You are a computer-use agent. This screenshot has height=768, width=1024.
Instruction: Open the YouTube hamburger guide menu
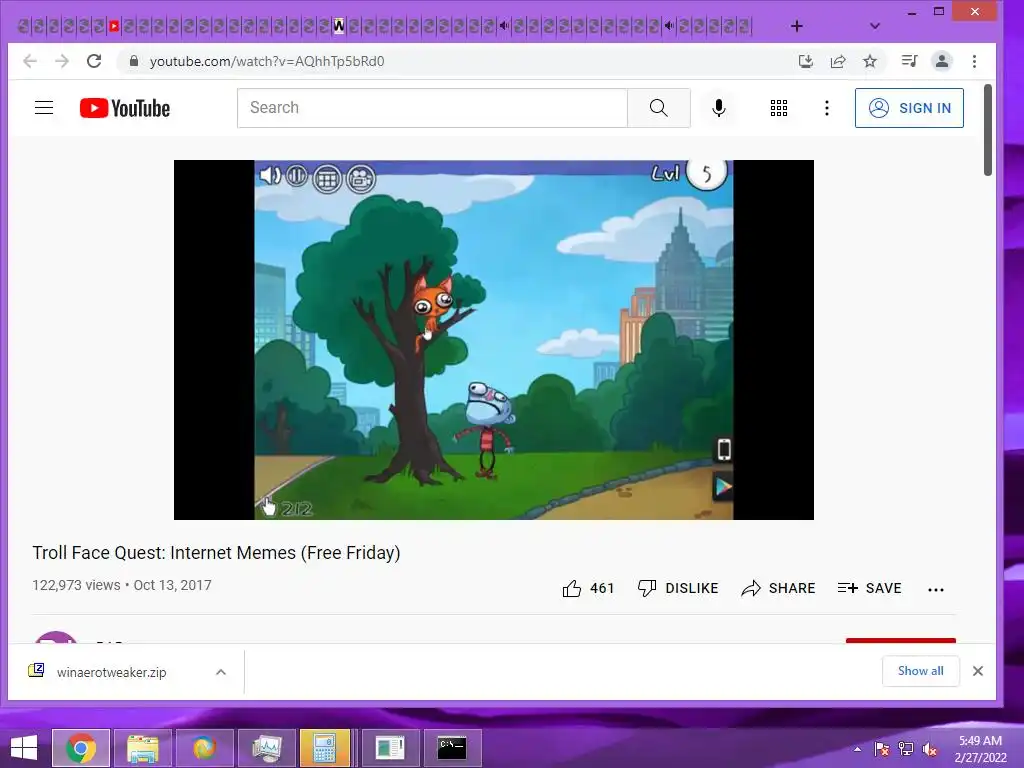click(44, 108)
